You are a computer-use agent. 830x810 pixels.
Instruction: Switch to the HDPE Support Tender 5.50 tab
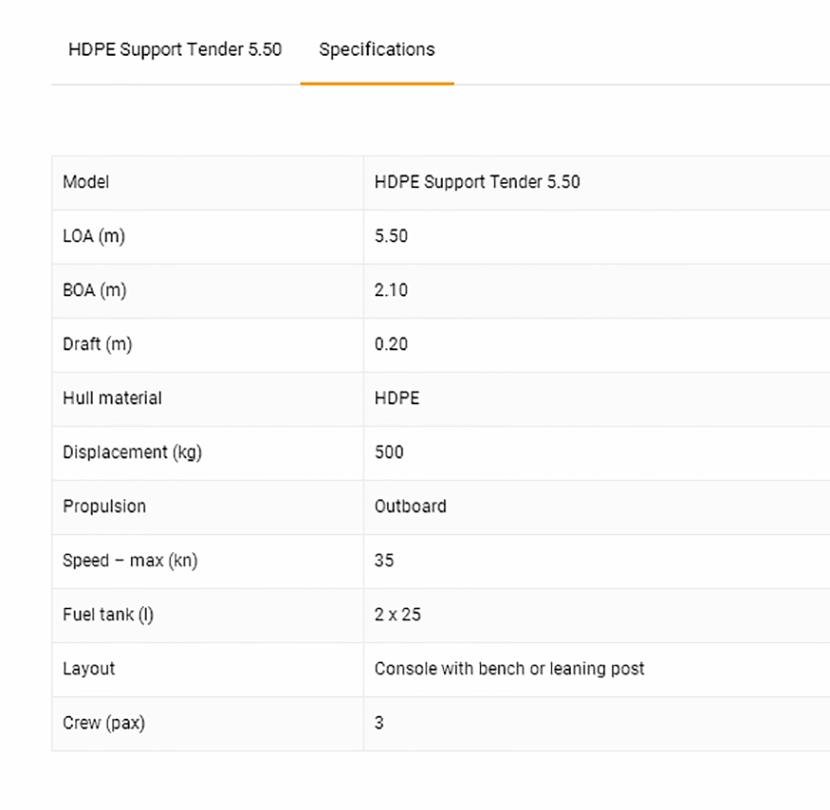(x=175, y=50)
